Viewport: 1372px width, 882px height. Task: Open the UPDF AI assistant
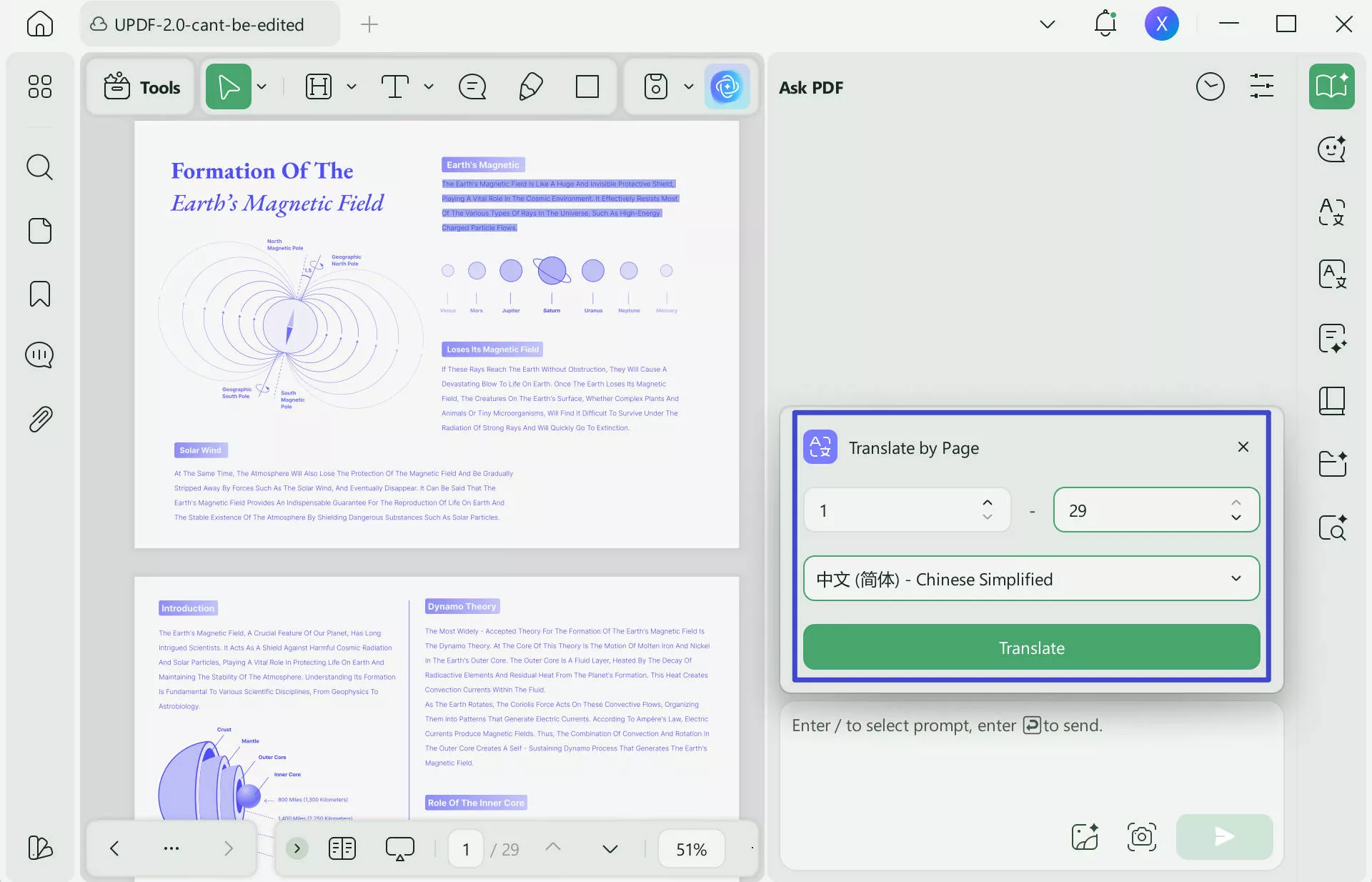pos(727,86)
